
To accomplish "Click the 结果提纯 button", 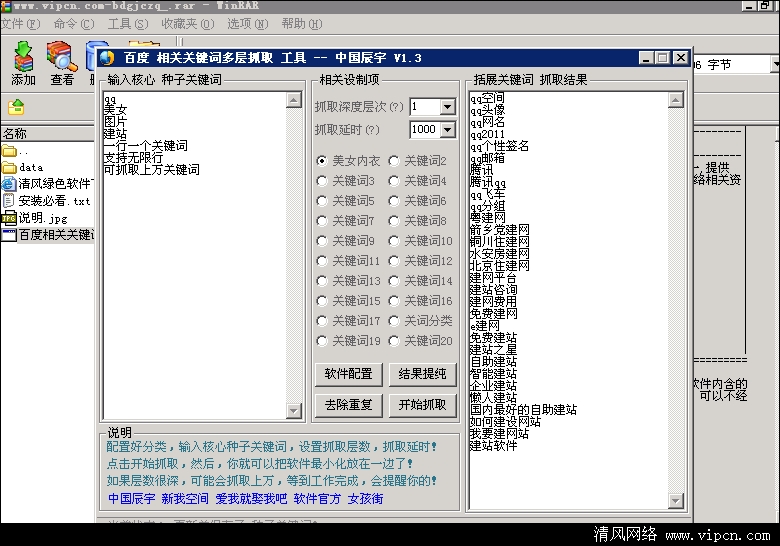I will [x=422, y=374].
